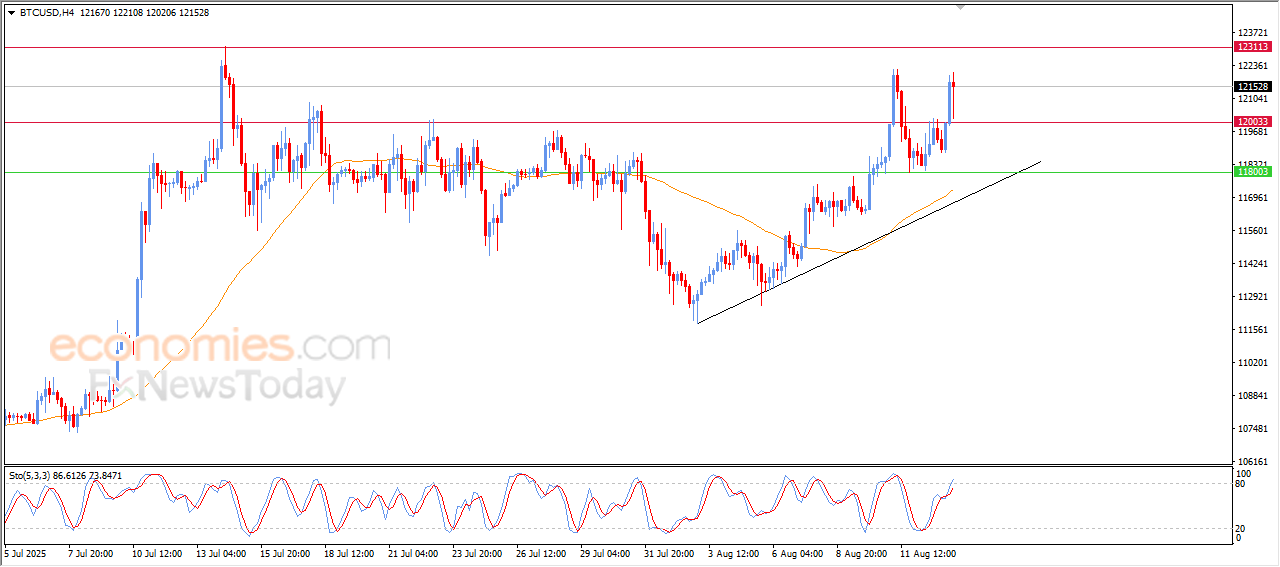Viewport: 1280px width, 567px height.
Task: Click the stochastic 100 level label
Action: tap(1244, 473)
